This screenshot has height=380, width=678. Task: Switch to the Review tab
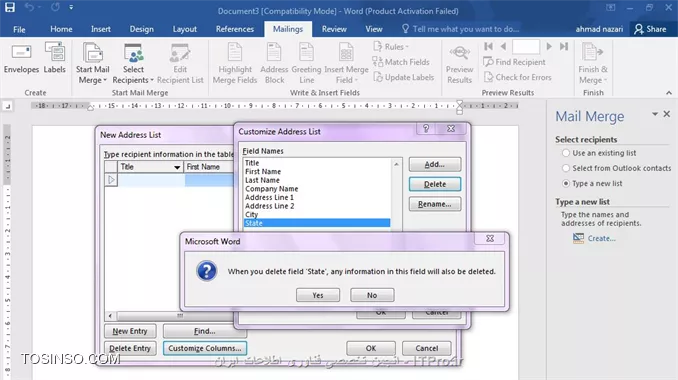coord(334,29)
